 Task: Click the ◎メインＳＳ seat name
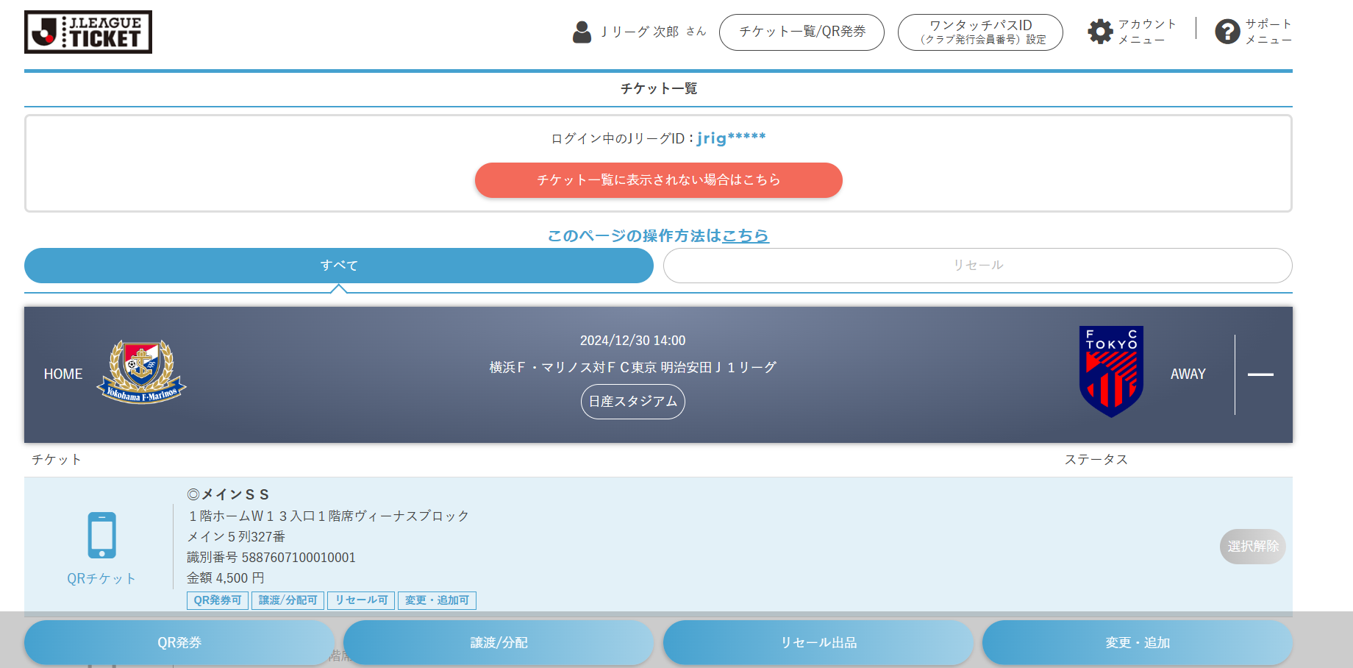(229, 494)
